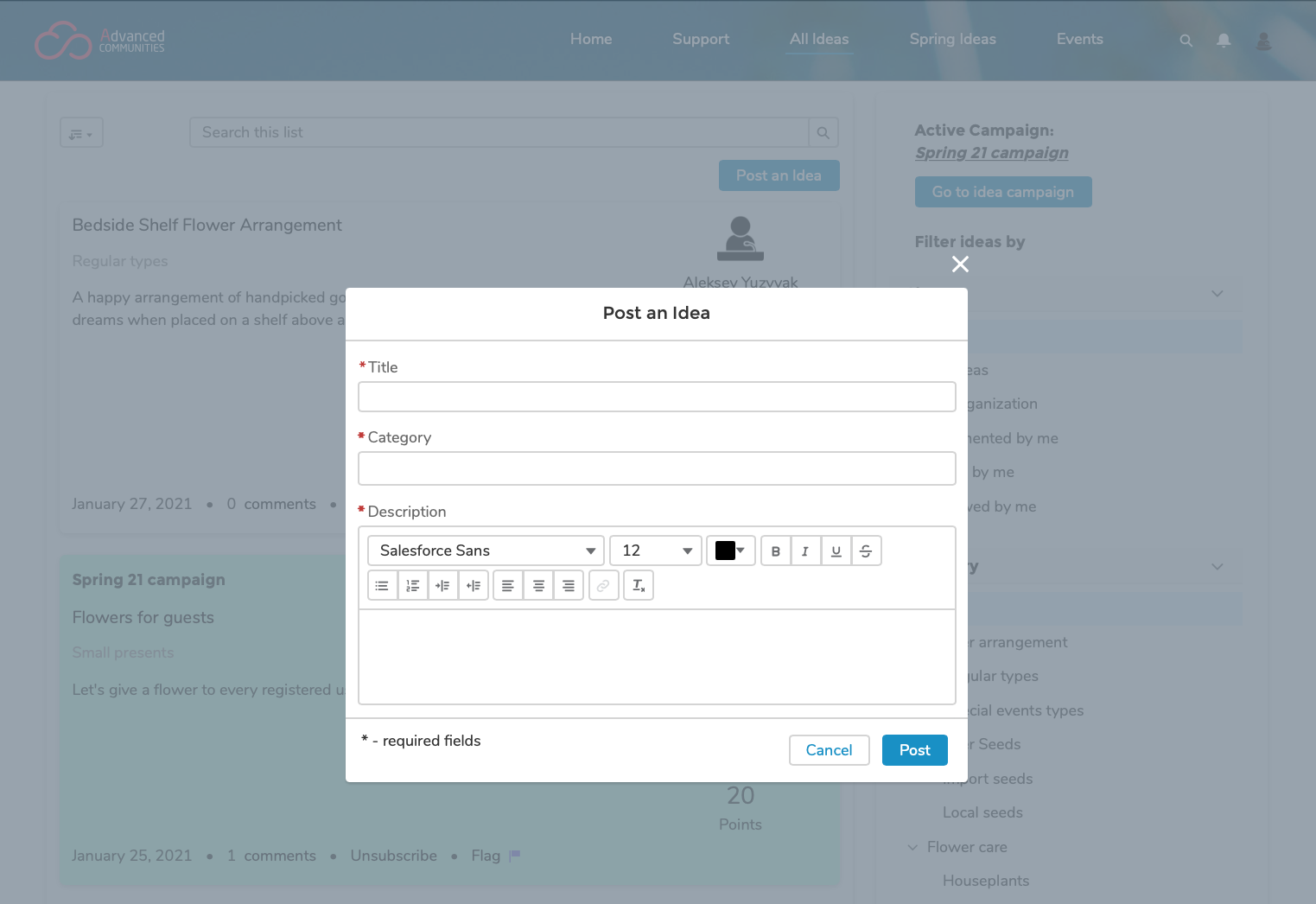Image resolution: width=1316 pixels, height=904 pixels.
Task: Click the 'Spring 21 campaign' card heading
Action: coord(149,580)
